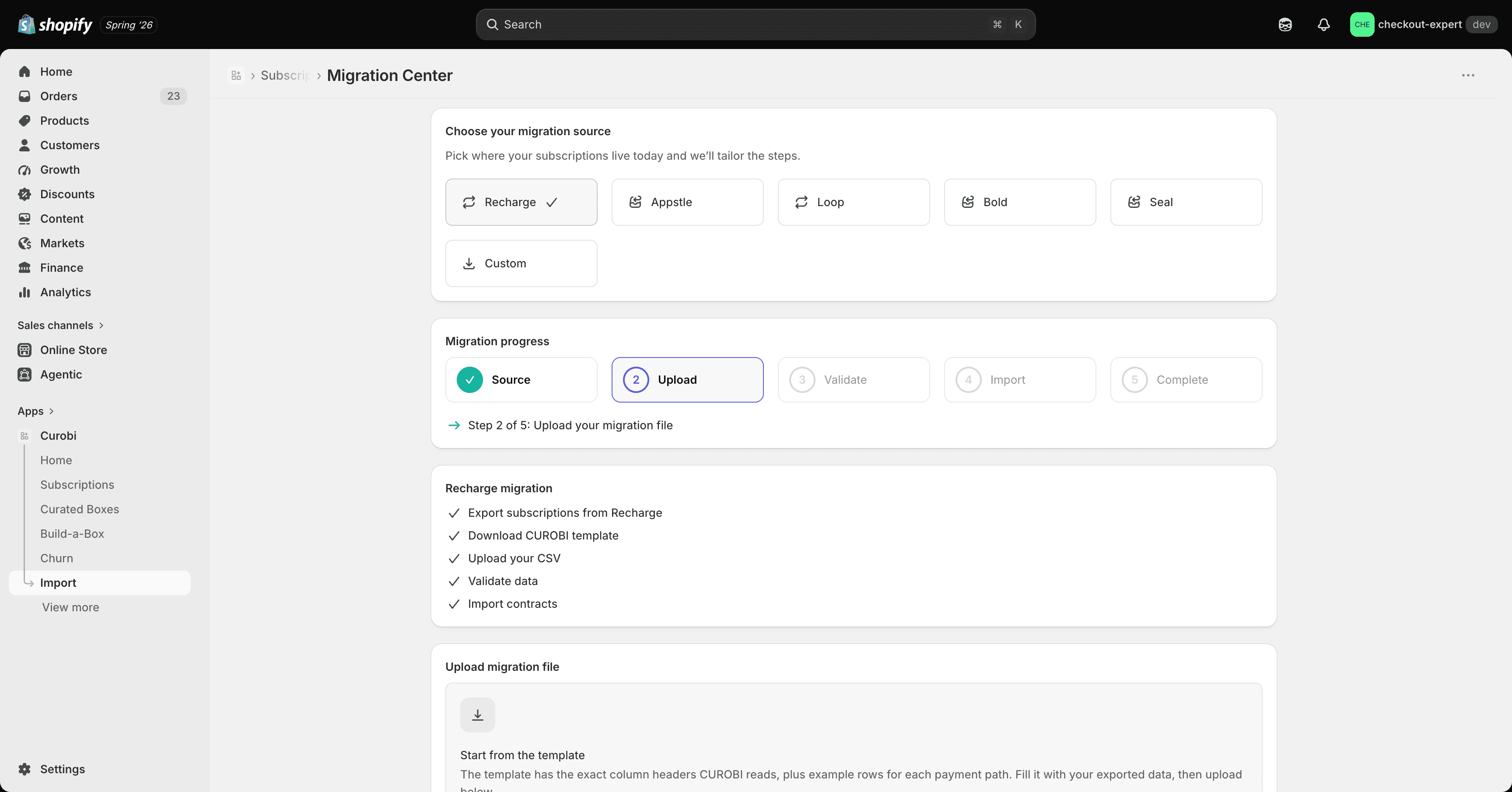Click 'Export subscriptions from Recharge' checklist item
The width and height of the screenshot is (1512, 792).
[565, 513]
